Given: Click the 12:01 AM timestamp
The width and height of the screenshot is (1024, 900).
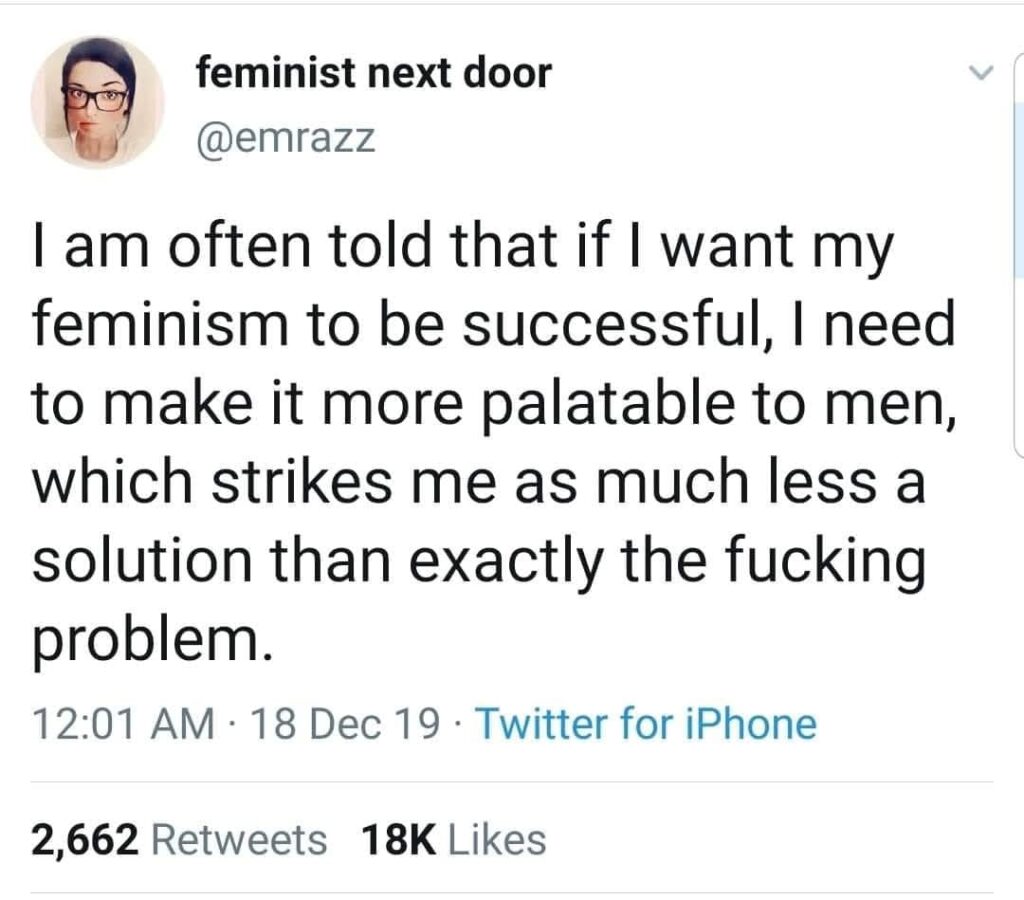Looking at the screenshot, I should [x=122, y=724].
